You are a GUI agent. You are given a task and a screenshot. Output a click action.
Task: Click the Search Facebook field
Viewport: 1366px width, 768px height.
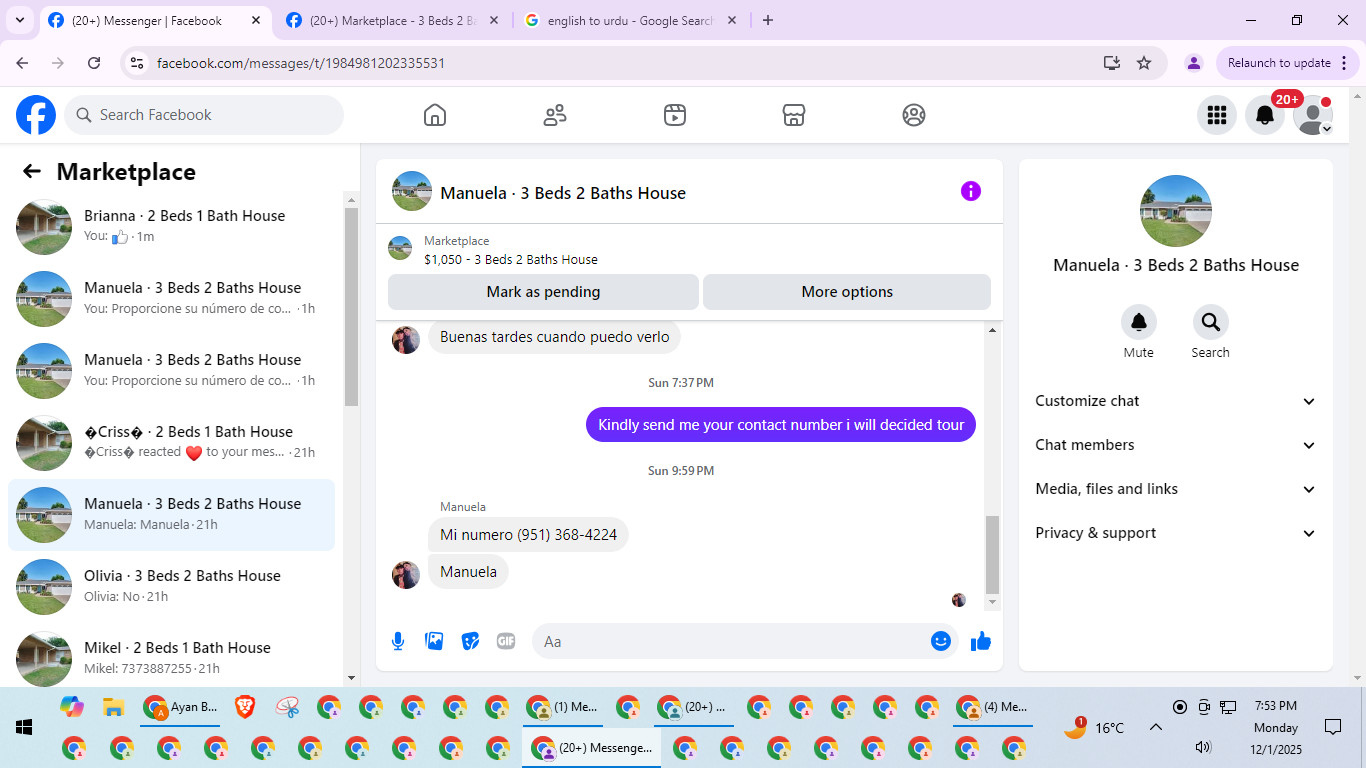pos(204,115)
